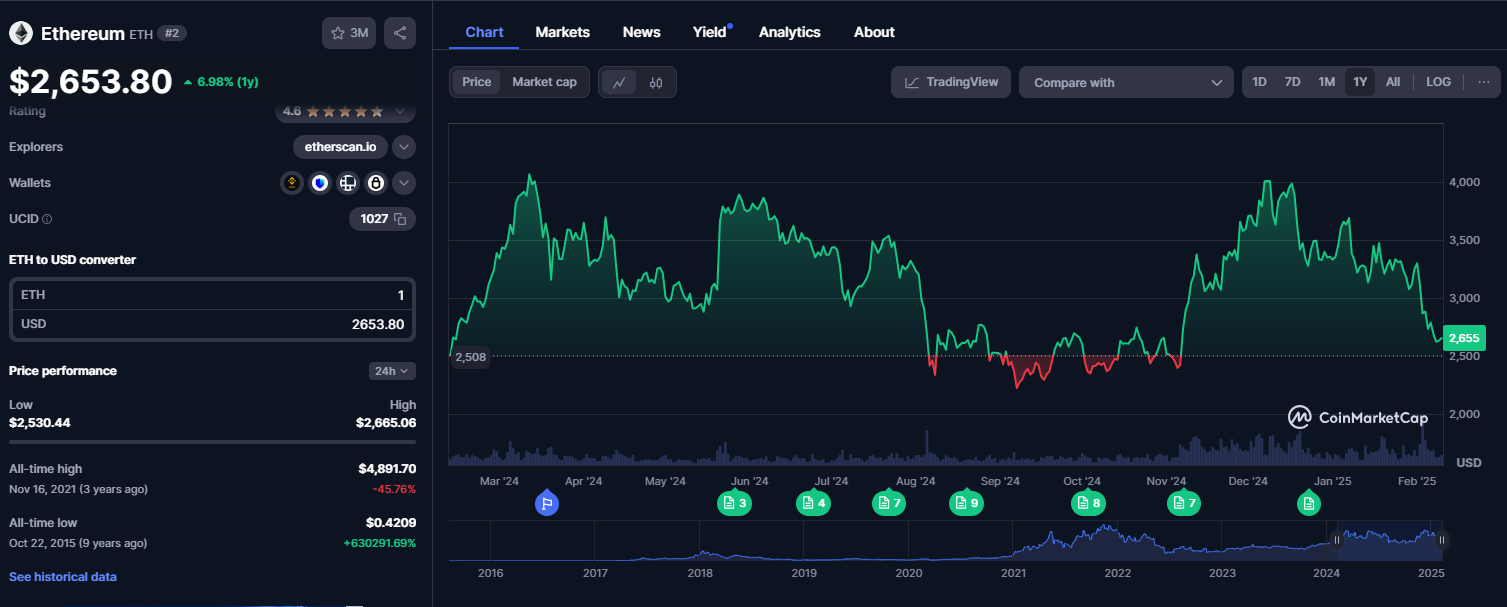Click the Ethereum logo icon

[21, 33]
